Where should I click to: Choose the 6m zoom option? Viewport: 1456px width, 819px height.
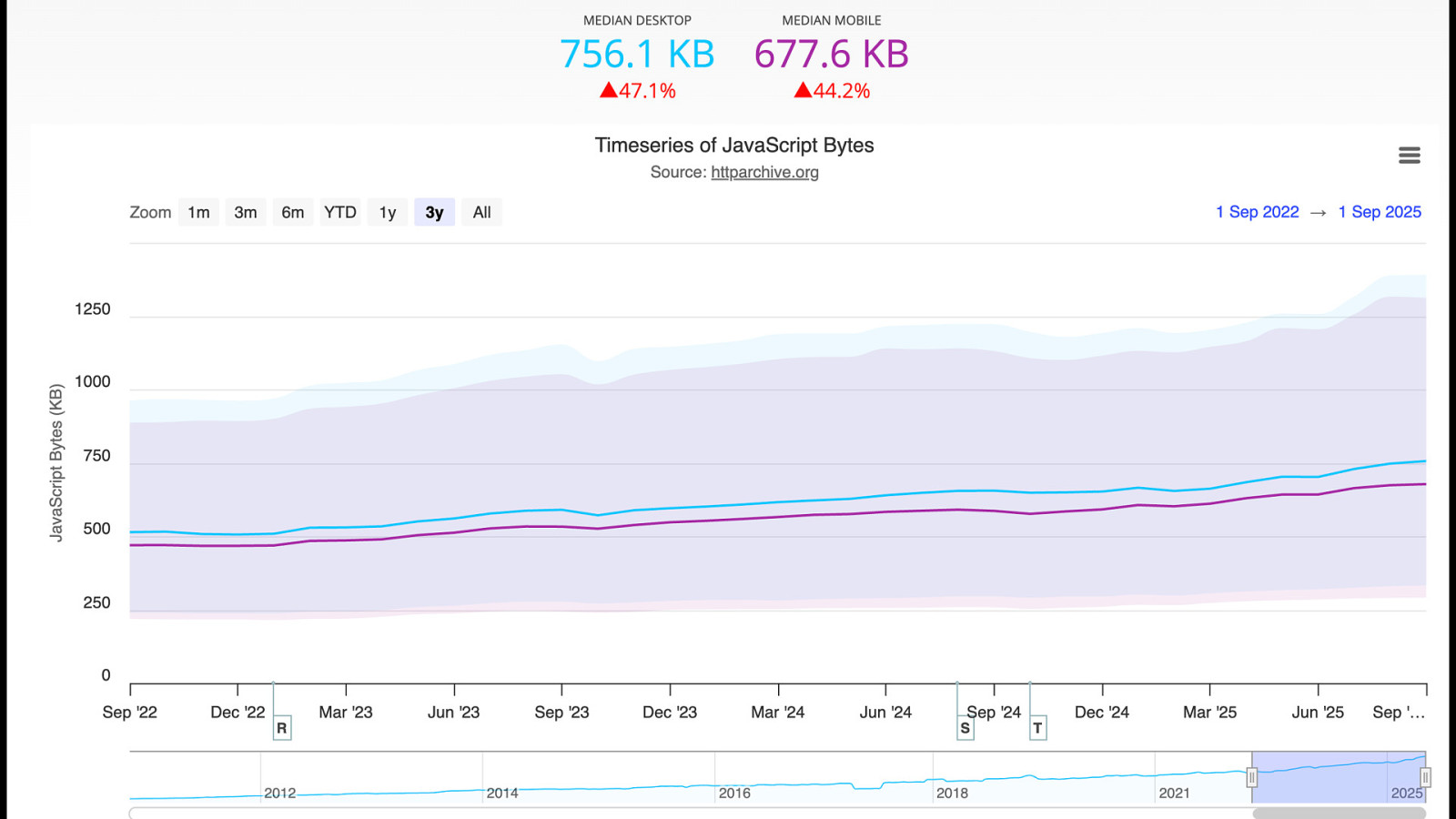[293, 212]
